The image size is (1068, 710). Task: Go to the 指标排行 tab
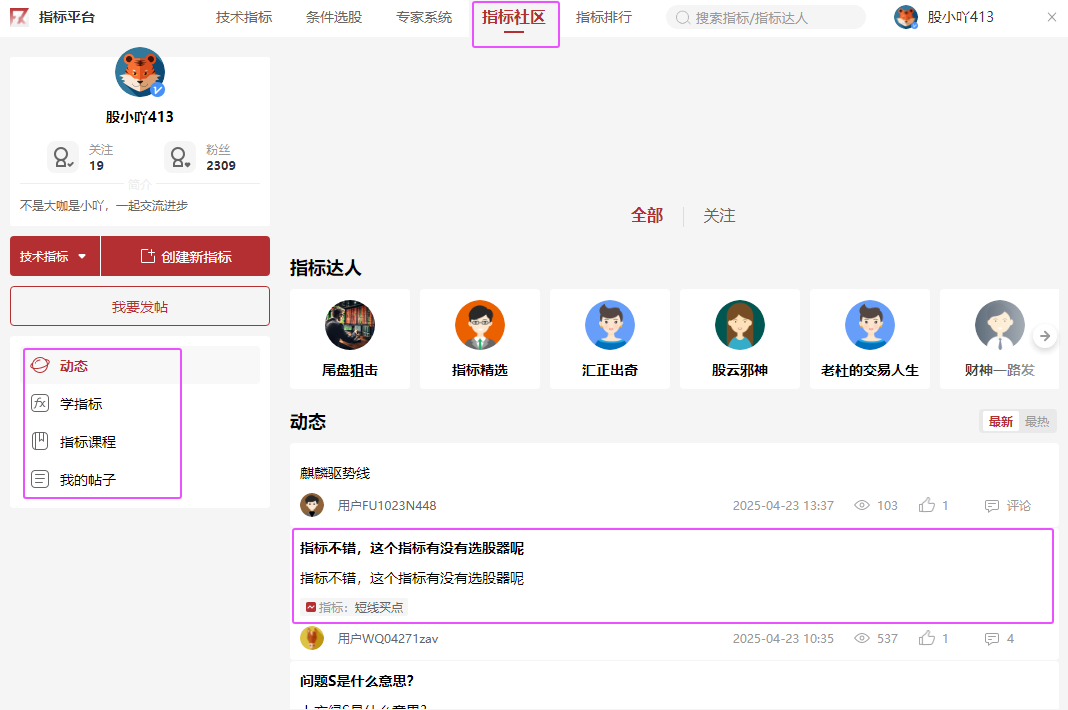tap(604, 17)
